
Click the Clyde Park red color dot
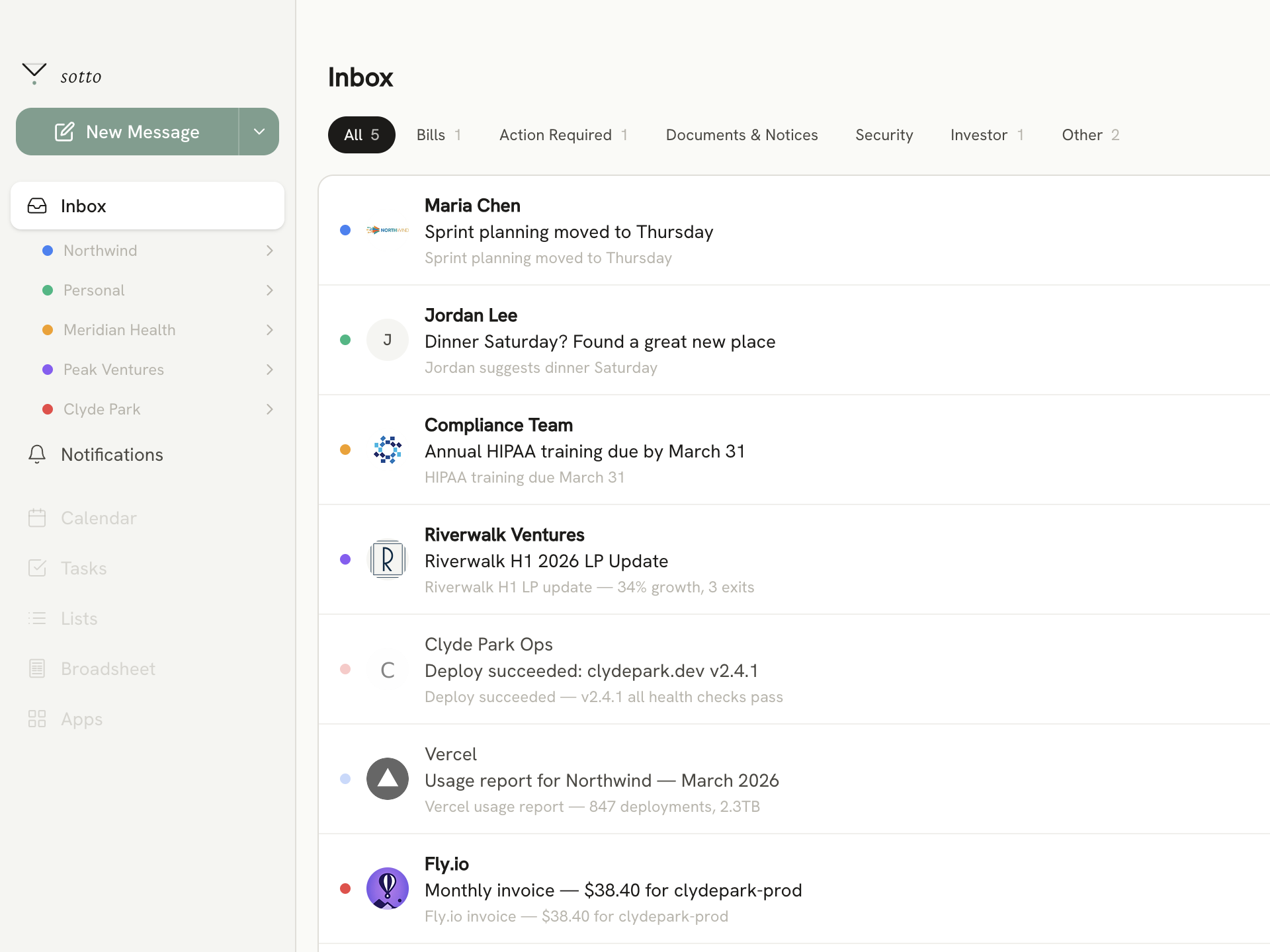pos(47,409)
